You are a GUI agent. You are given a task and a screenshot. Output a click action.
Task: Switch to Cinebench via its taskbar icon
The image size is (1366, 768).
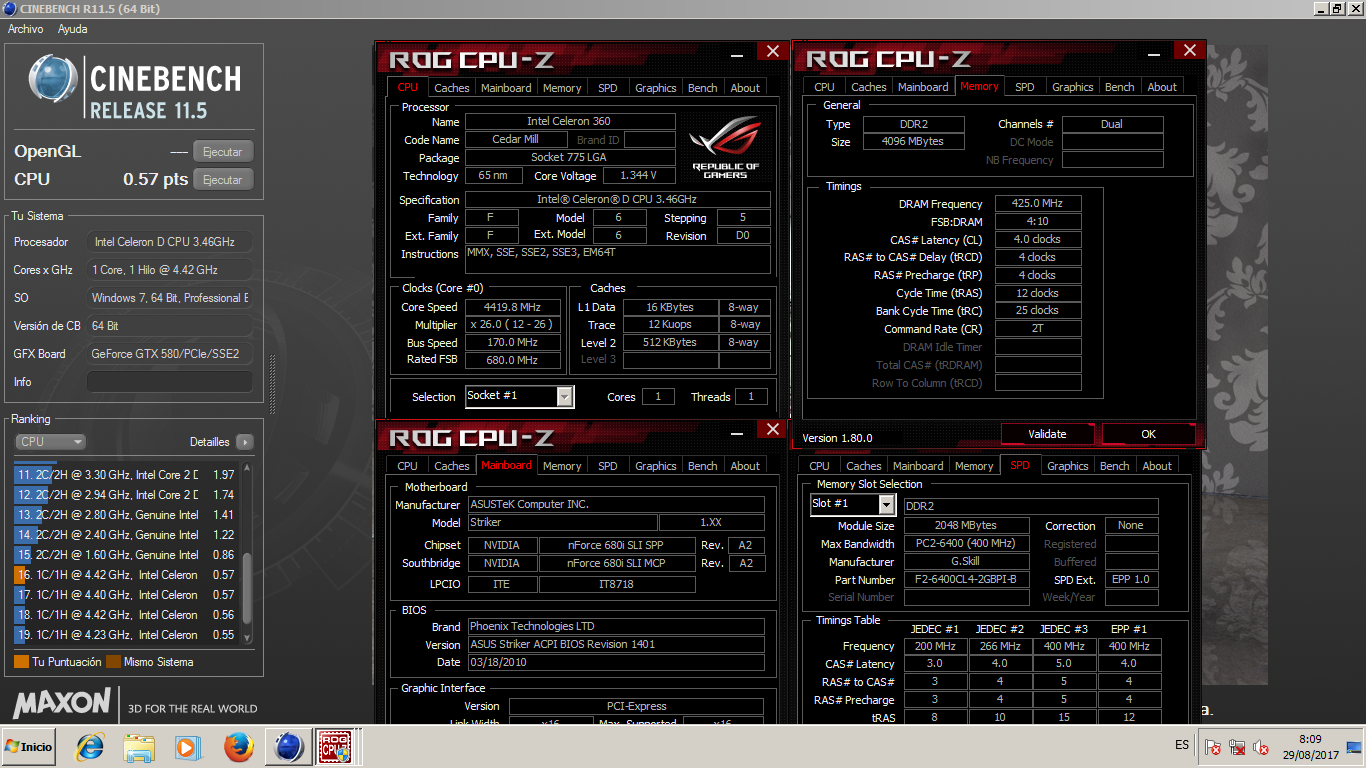pyautogui.click(x=289, y=746)
